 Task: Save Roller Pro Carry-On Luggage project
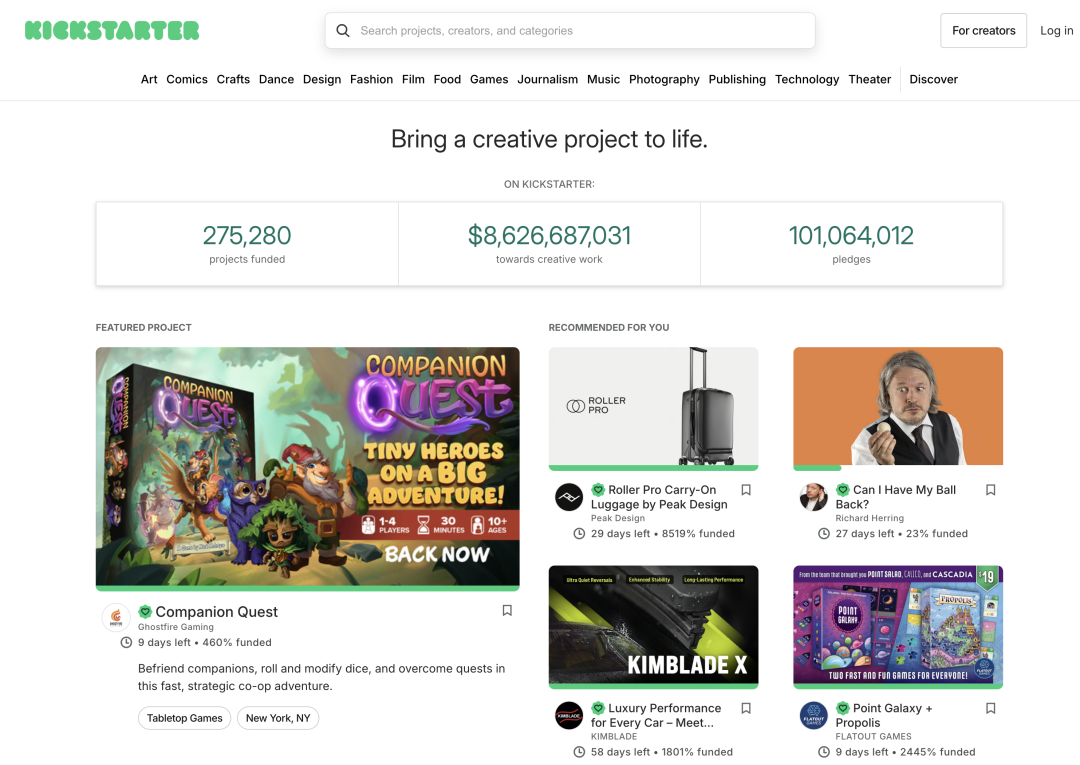tap(746, 490)
